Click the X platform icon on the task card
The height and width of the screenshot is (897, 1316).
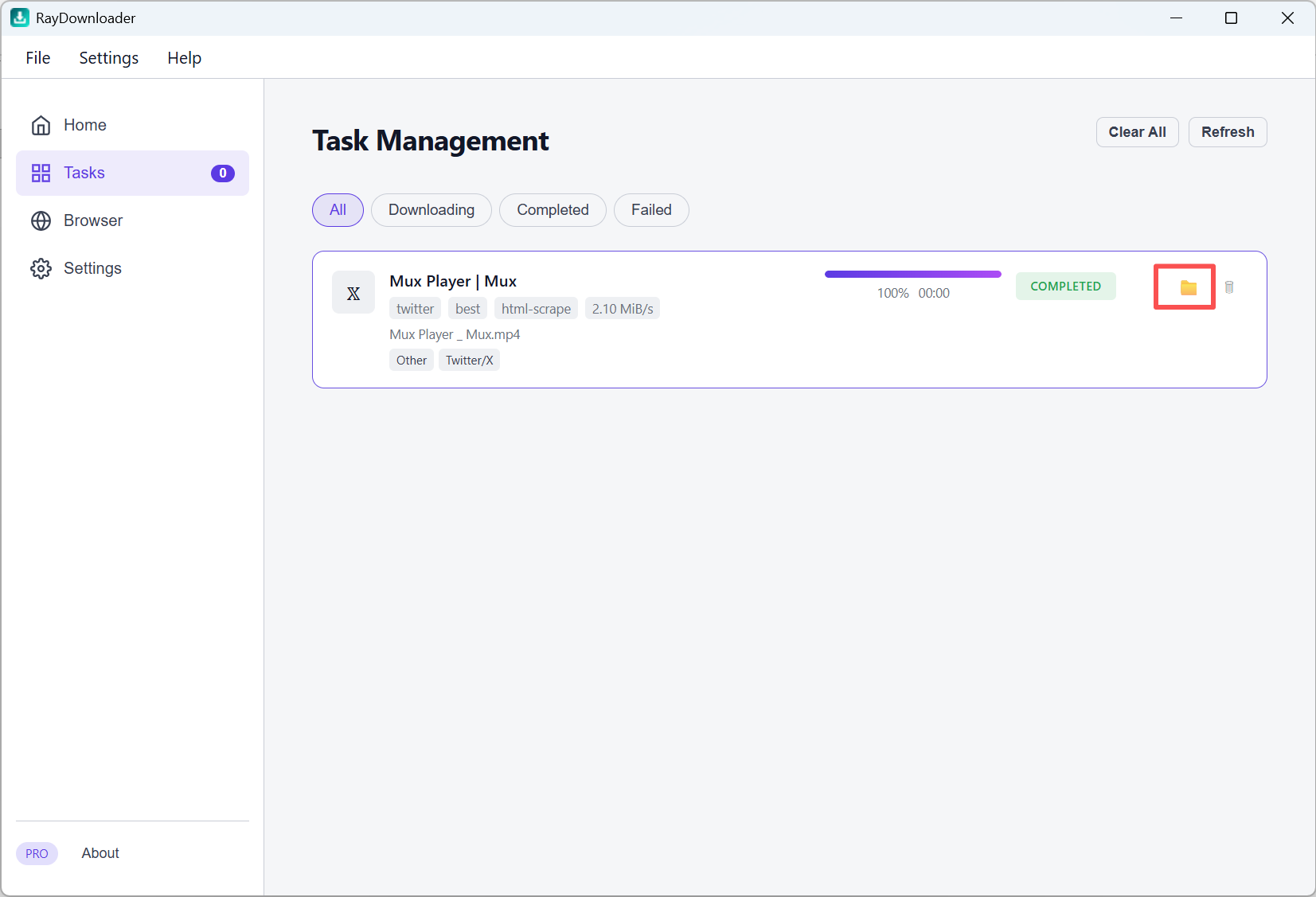point(353,293)
